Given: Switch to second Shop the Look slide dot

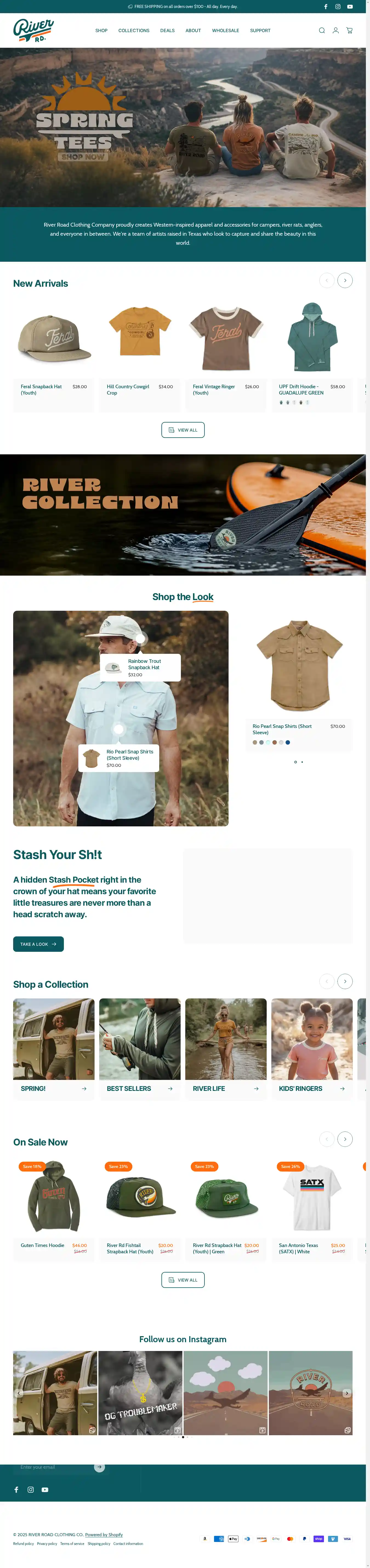Looking at the screenshot, I should point(302,762).
